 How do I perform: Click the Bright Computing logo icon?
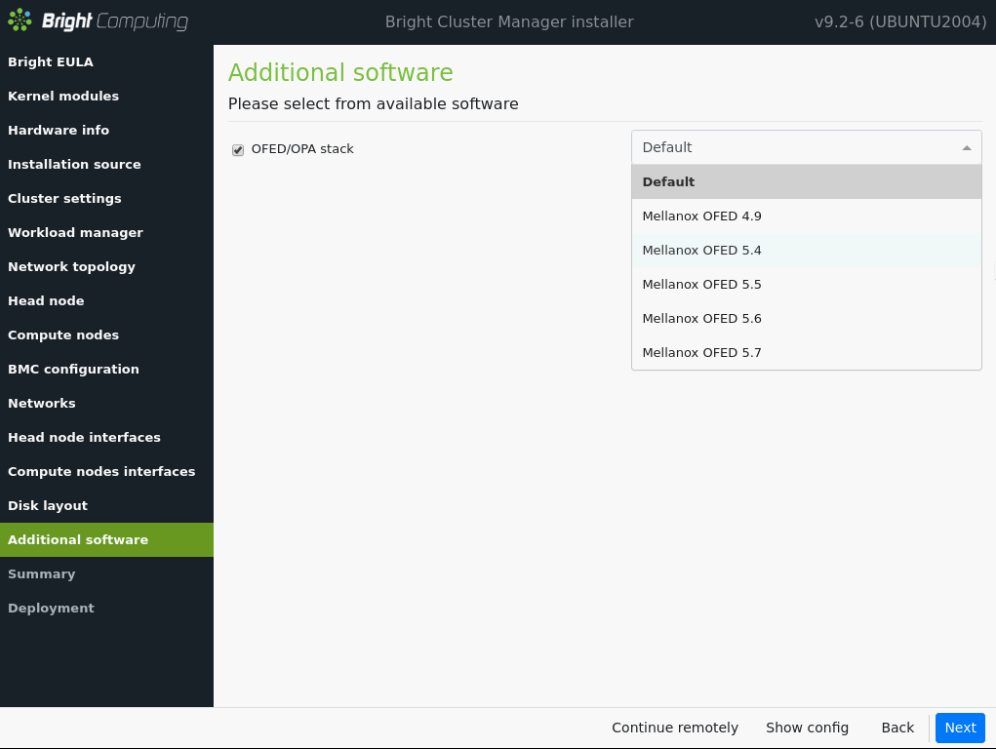(20, 20)
